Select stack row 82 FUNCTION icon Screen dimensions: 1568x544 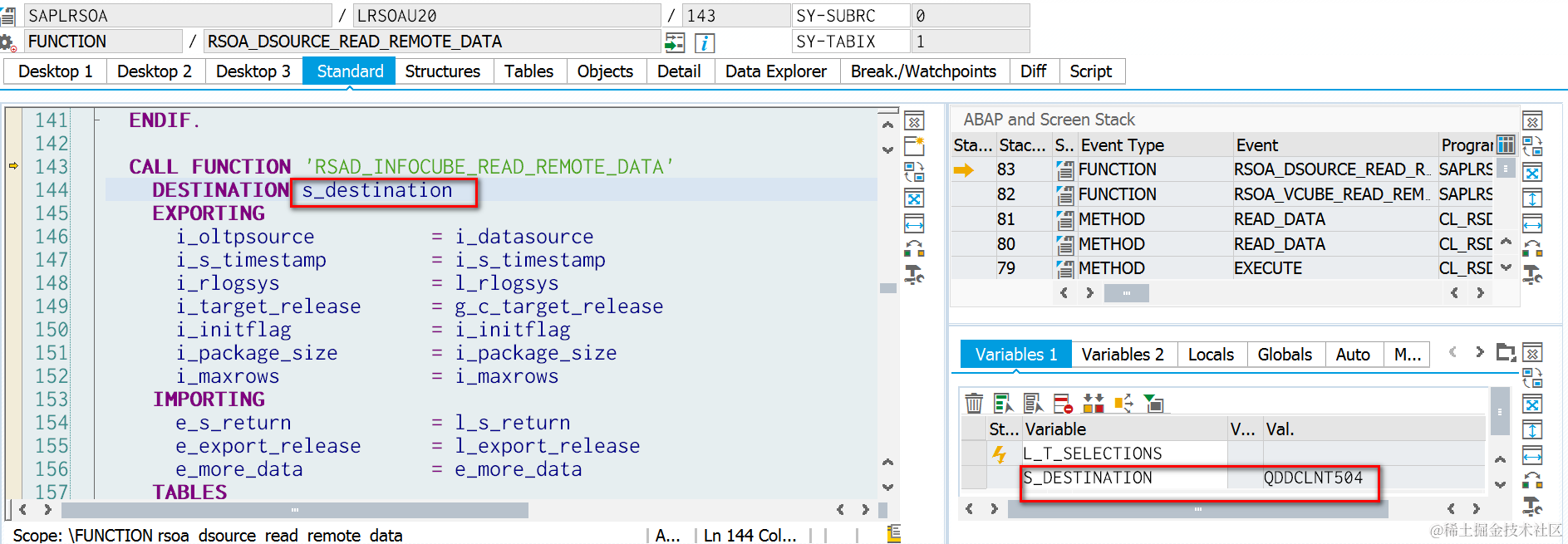[1064, 195]
